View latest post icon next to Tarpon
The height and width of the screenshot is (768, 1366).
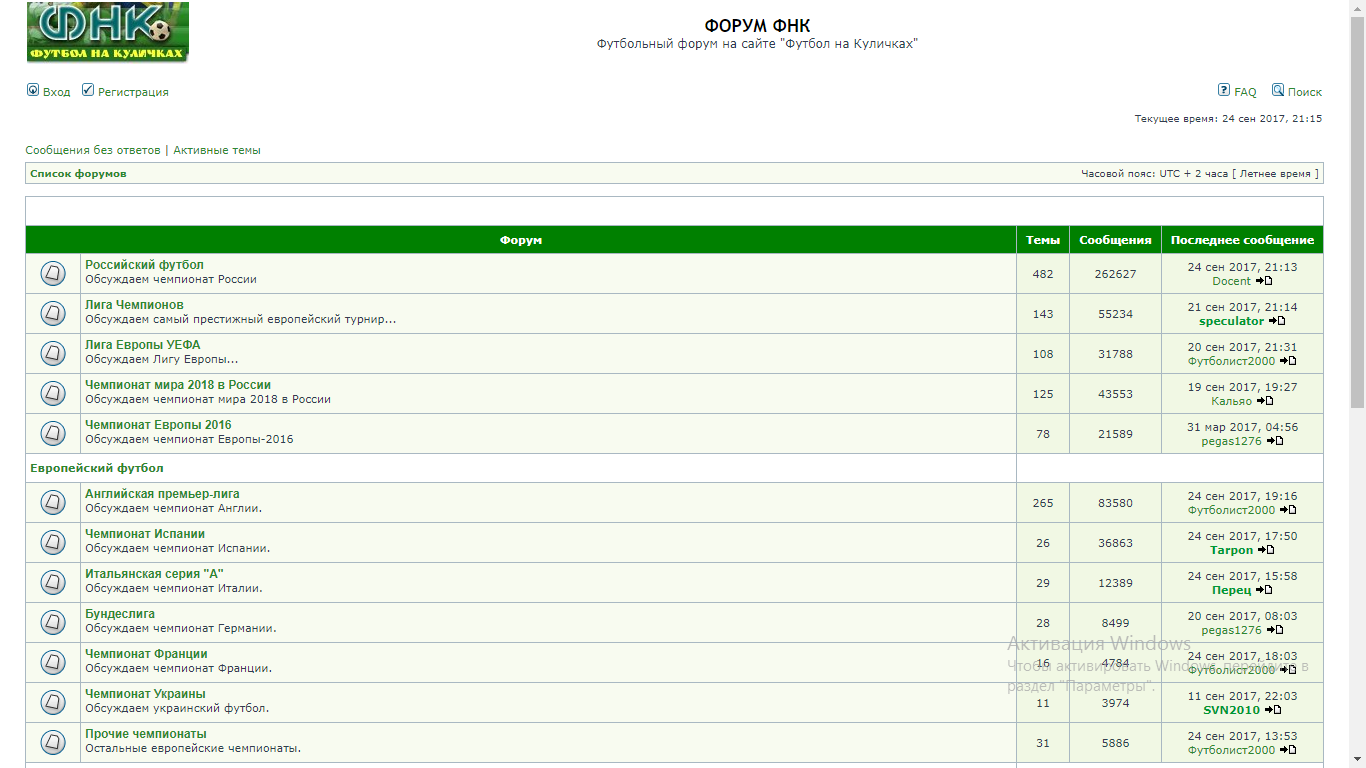click(x=1266, y=550)
